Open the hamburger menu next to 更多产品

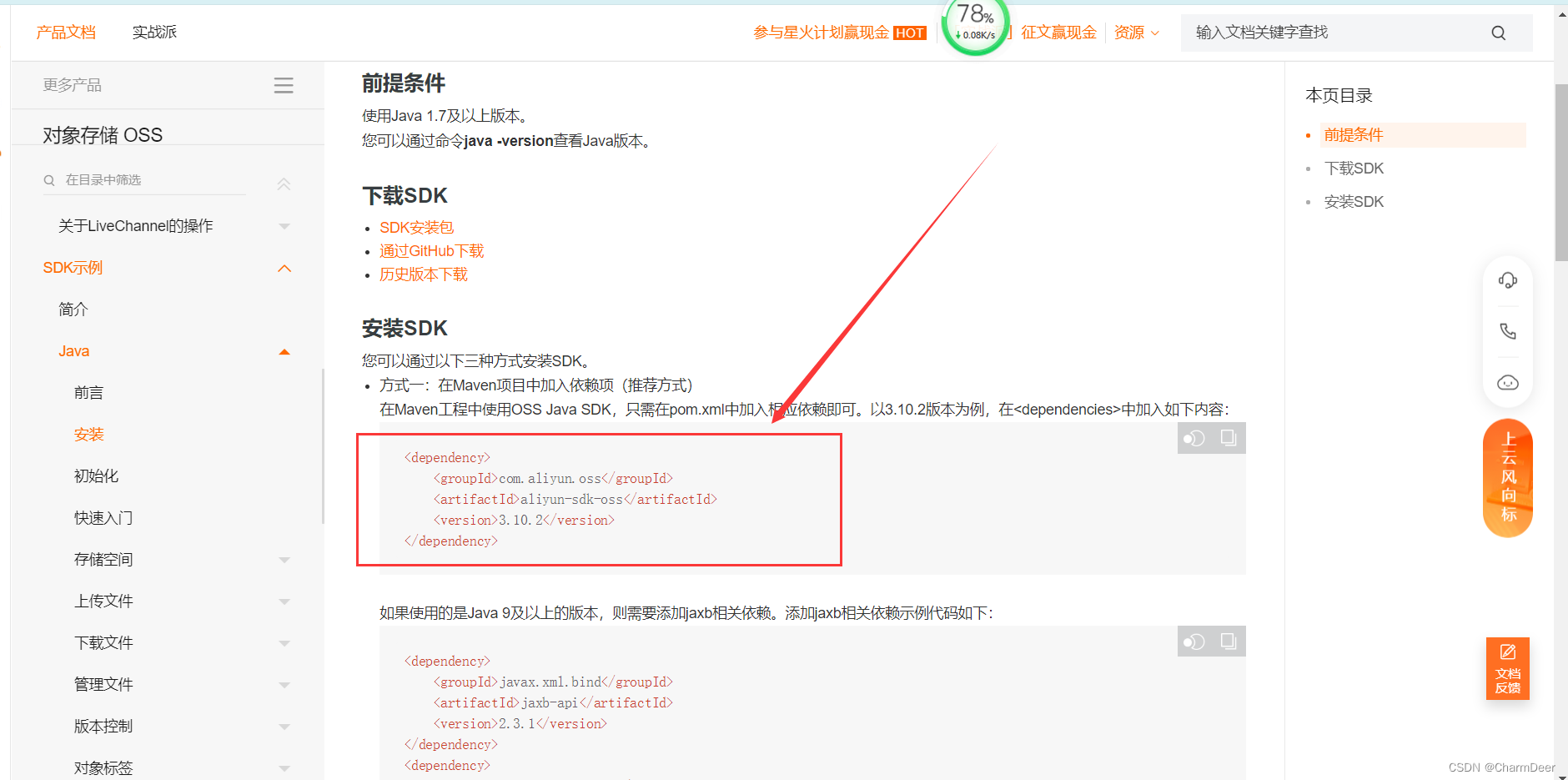point(284,85)
